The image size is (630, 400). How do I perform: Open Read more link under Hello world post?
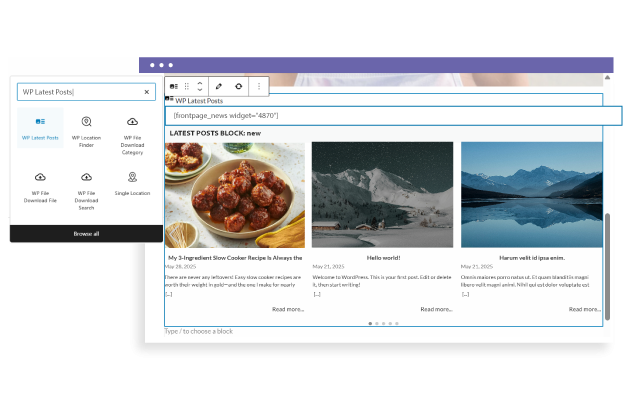[436, 309]
